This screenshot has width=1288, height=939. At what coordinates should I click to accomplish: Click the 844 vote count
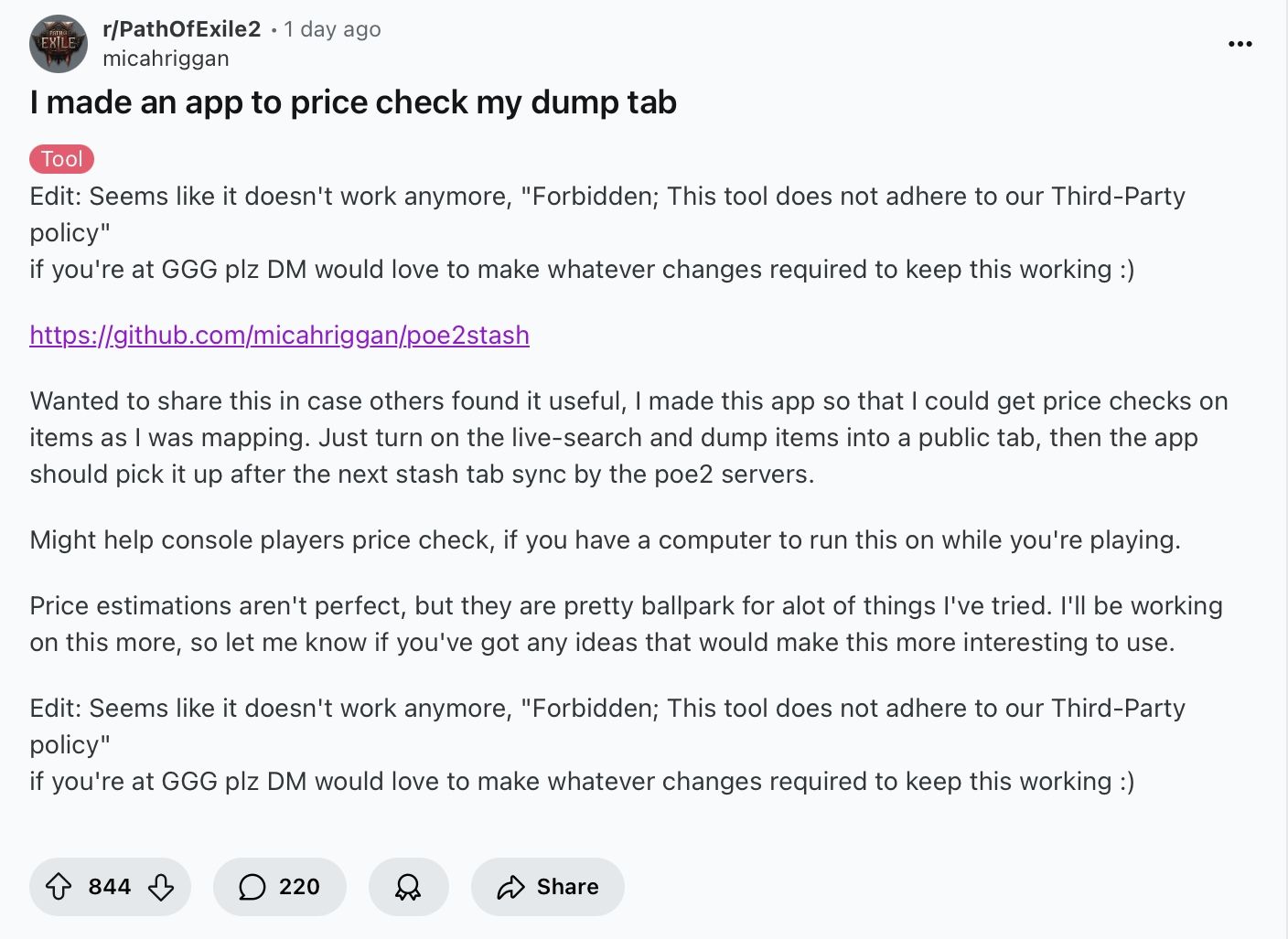pos(110,887)
